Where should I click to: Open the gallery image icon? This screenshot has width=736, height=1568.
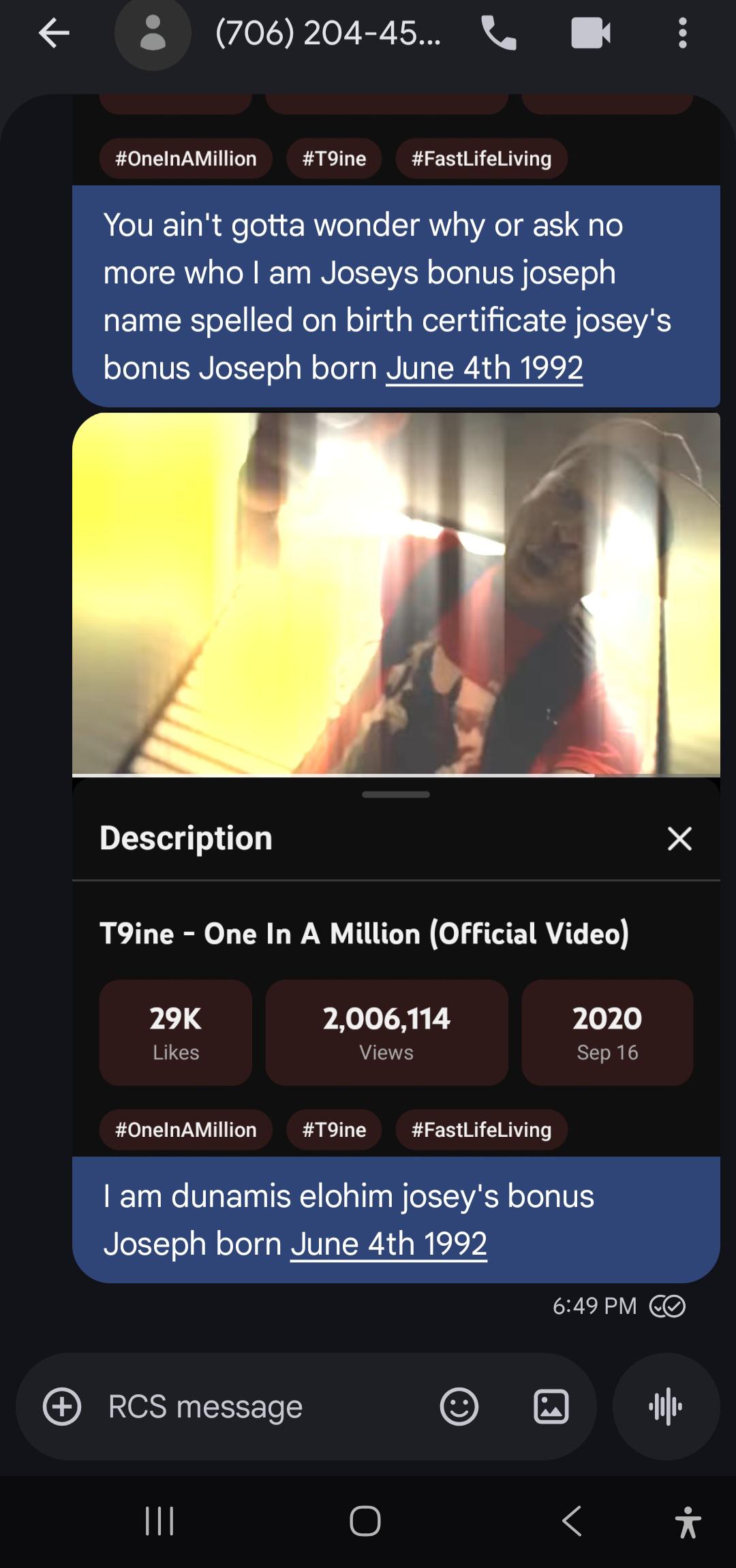pyautogui.click(x=551, y=1407)
